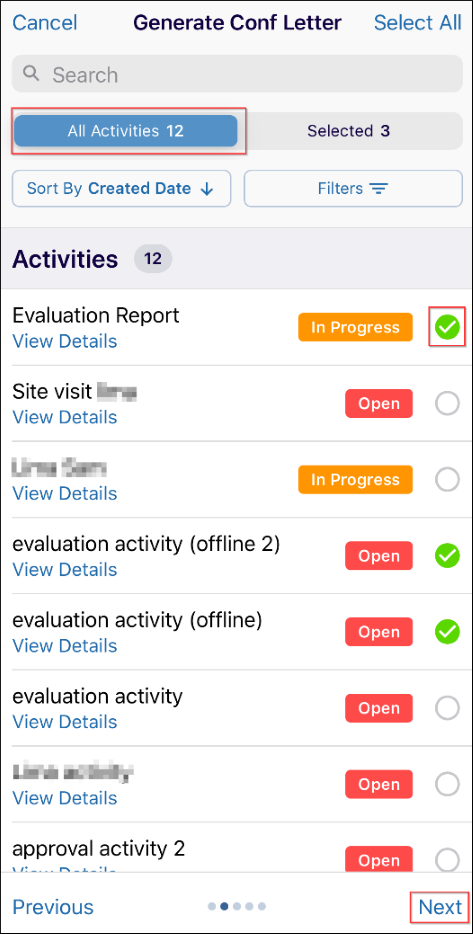Uncheck evaluation activity (offline 2) checkmark
This screenshot has height=934, width=473.
coord(447,556)
